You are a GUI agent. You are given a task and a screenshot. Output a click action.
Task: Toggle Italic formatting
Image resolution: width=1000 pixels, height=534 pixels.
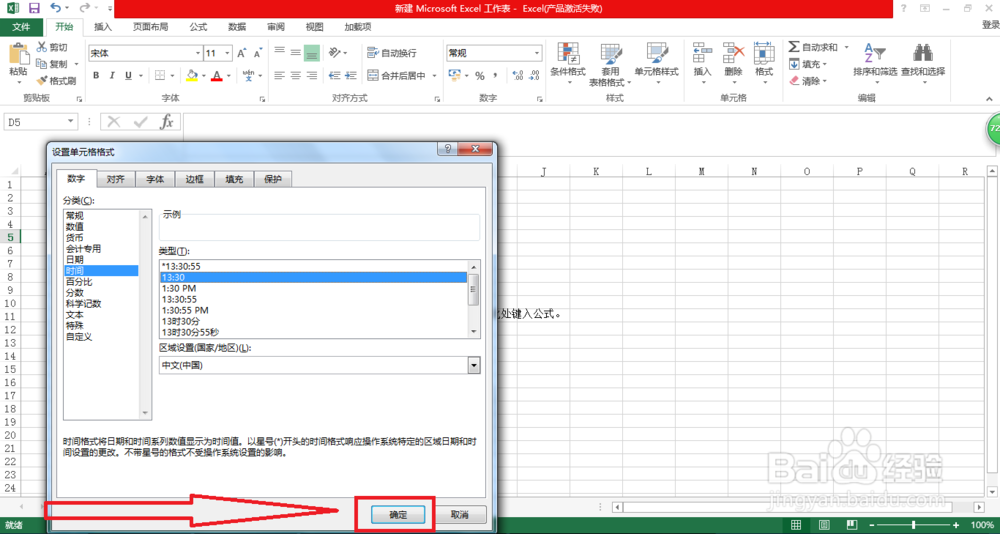113,75
